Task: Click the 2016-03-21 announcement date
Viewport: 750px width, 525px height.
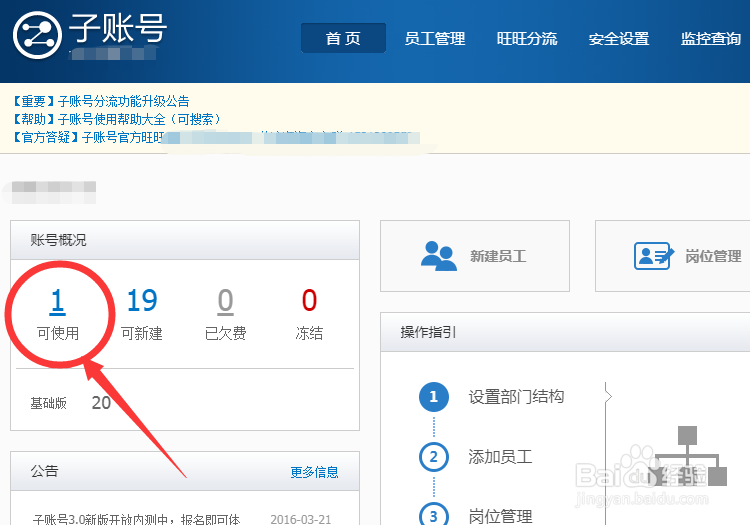Action: [301, 519]
